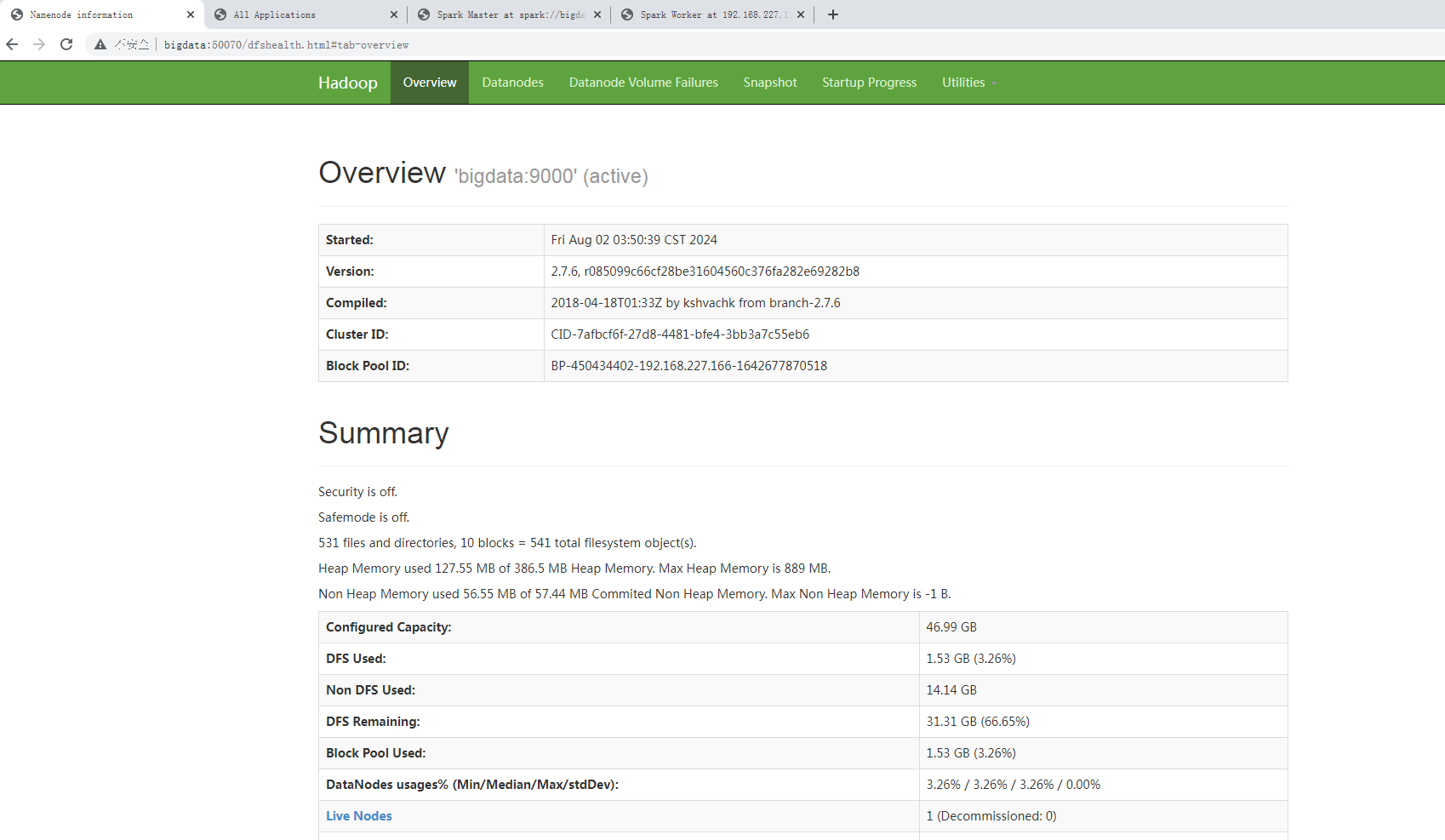Click the Non DFS Used value '14.14 GB'
Viewport: 1445px width, 840px height.
pyautogui.click(x=951, y=690)
